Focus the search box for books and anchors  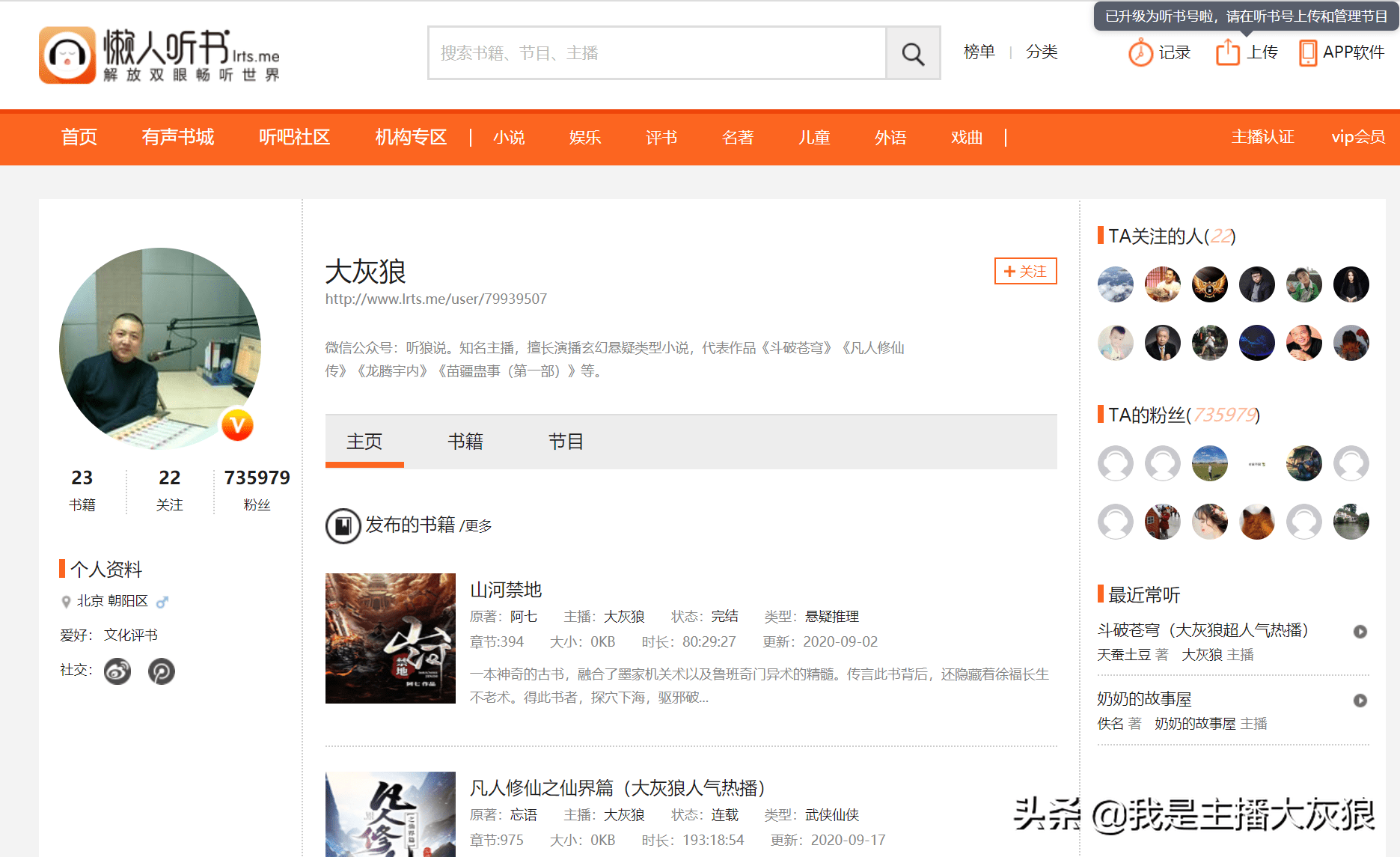coord(657,53)
